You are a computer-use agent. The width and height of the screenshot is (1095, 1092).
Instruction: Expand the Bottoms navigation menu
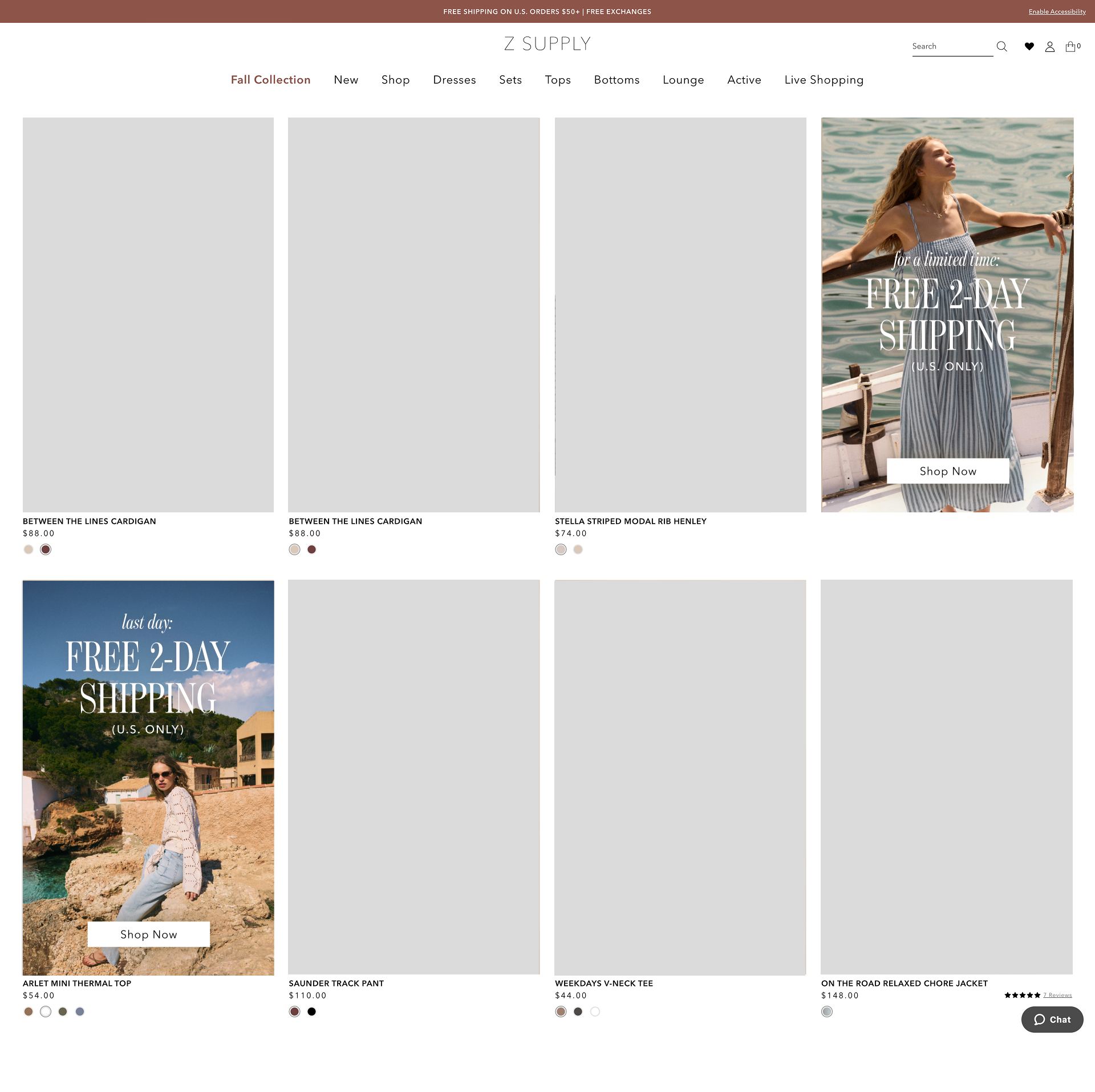point(617,80)
